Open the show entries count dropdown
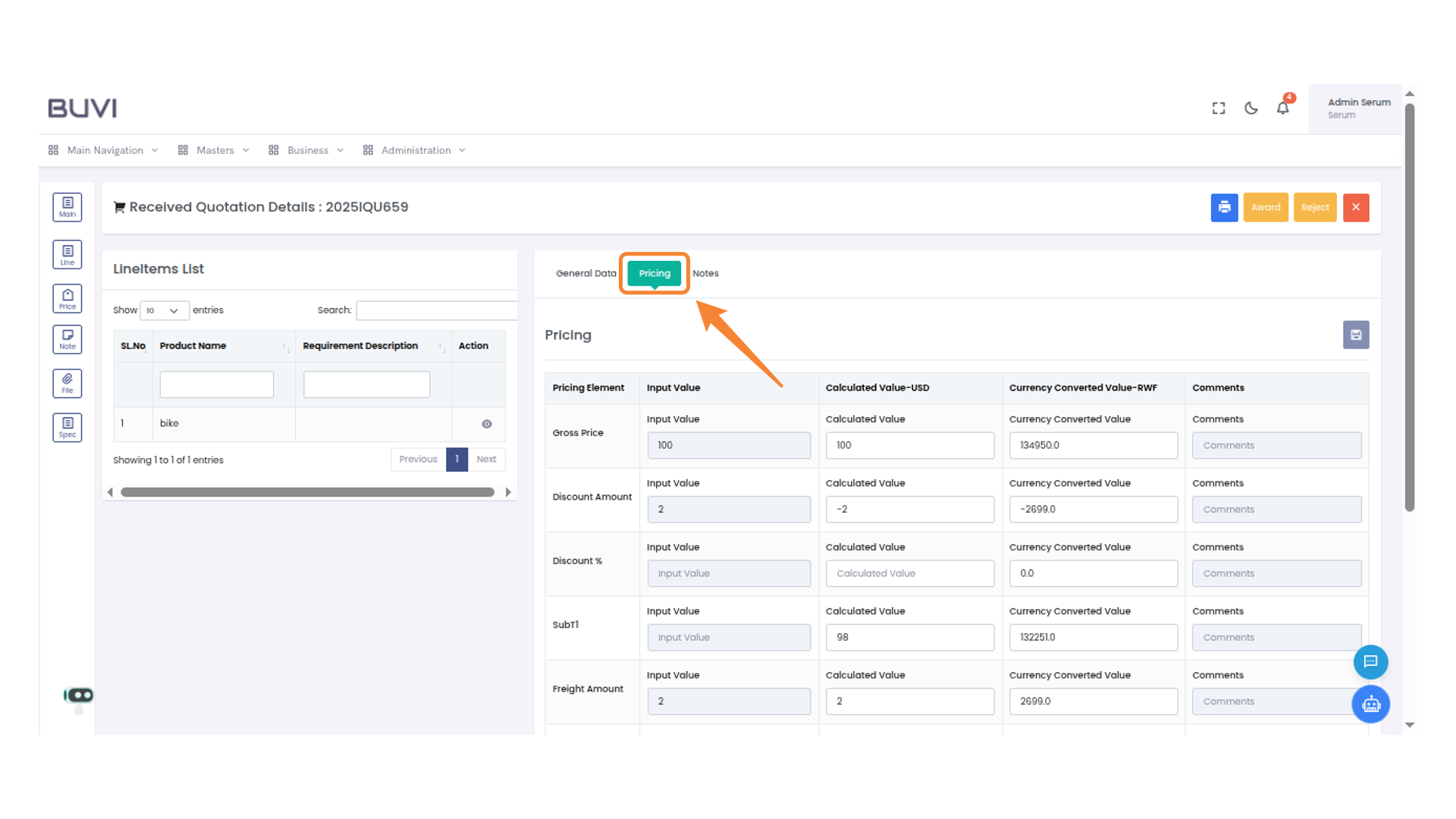This screenshot has height=819, width=1456. point(164,310)
